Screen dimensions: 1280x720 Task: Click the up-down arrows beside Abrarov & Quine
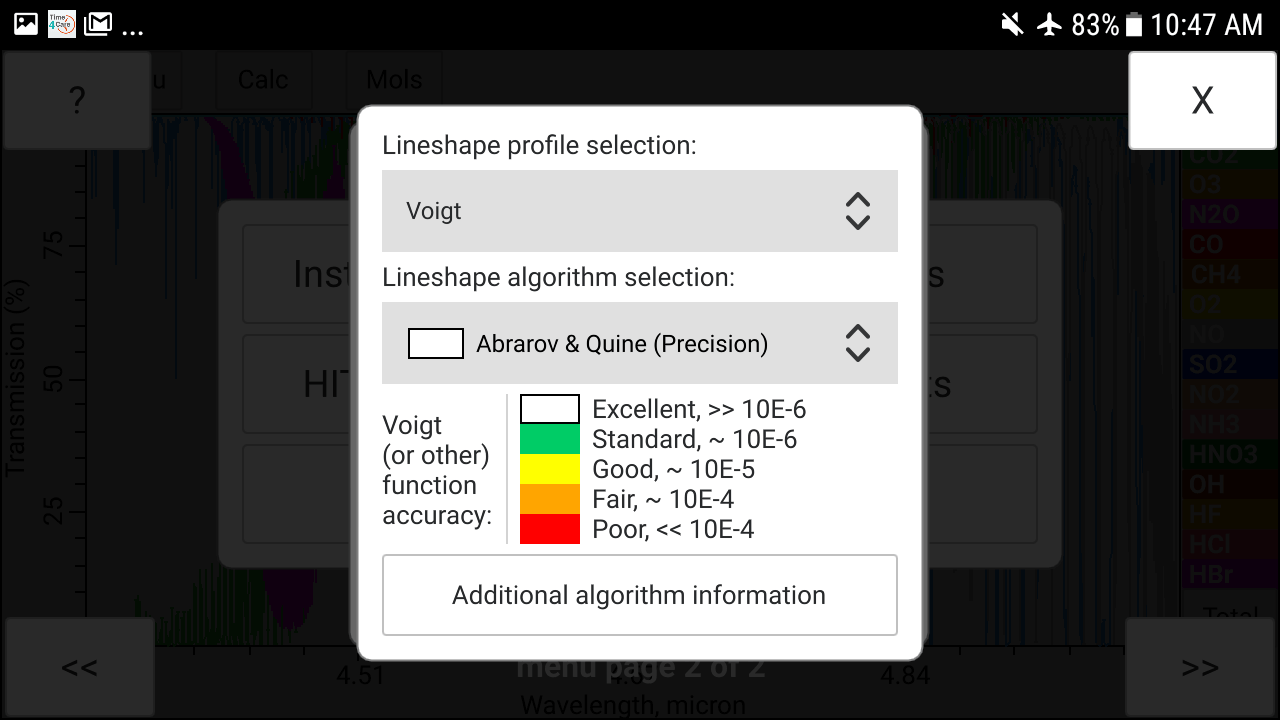[x=857, y=343]
